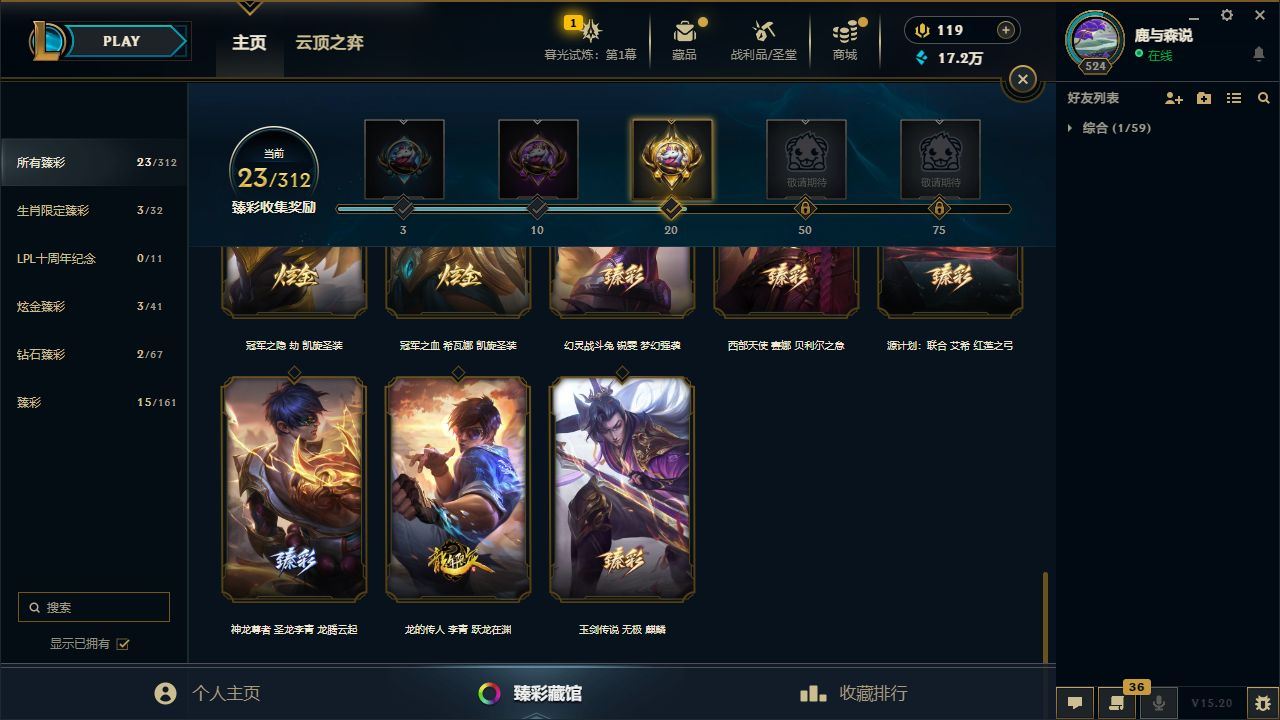The width and height of the screenshot is (1280, 720).
Task: Click plus button to buy RP
Action: [1006, 30]
